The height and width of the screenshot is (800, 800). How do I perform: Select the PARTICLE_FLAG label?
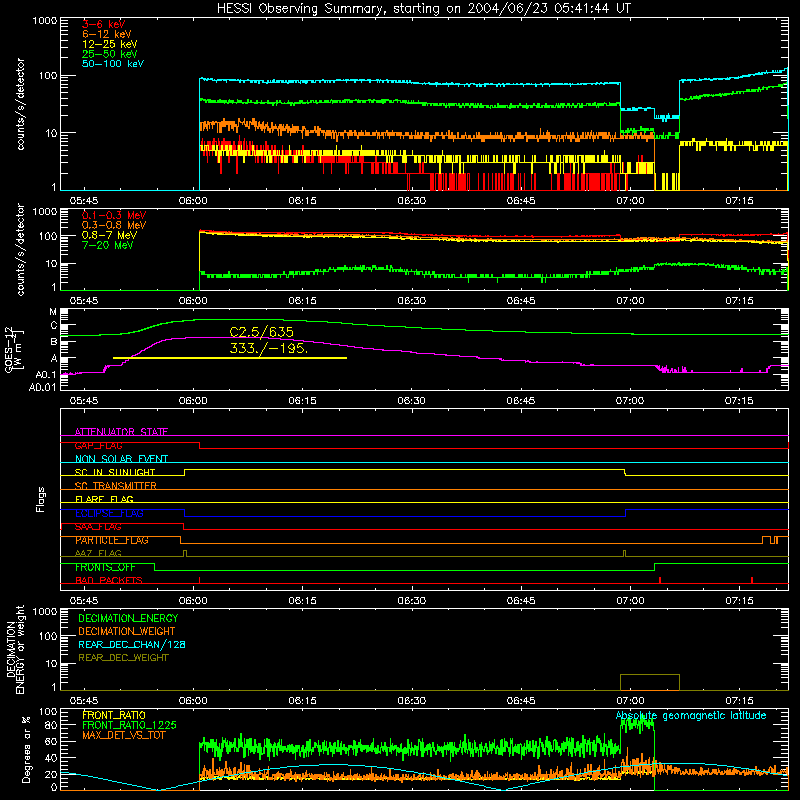[x=112, y=540]
